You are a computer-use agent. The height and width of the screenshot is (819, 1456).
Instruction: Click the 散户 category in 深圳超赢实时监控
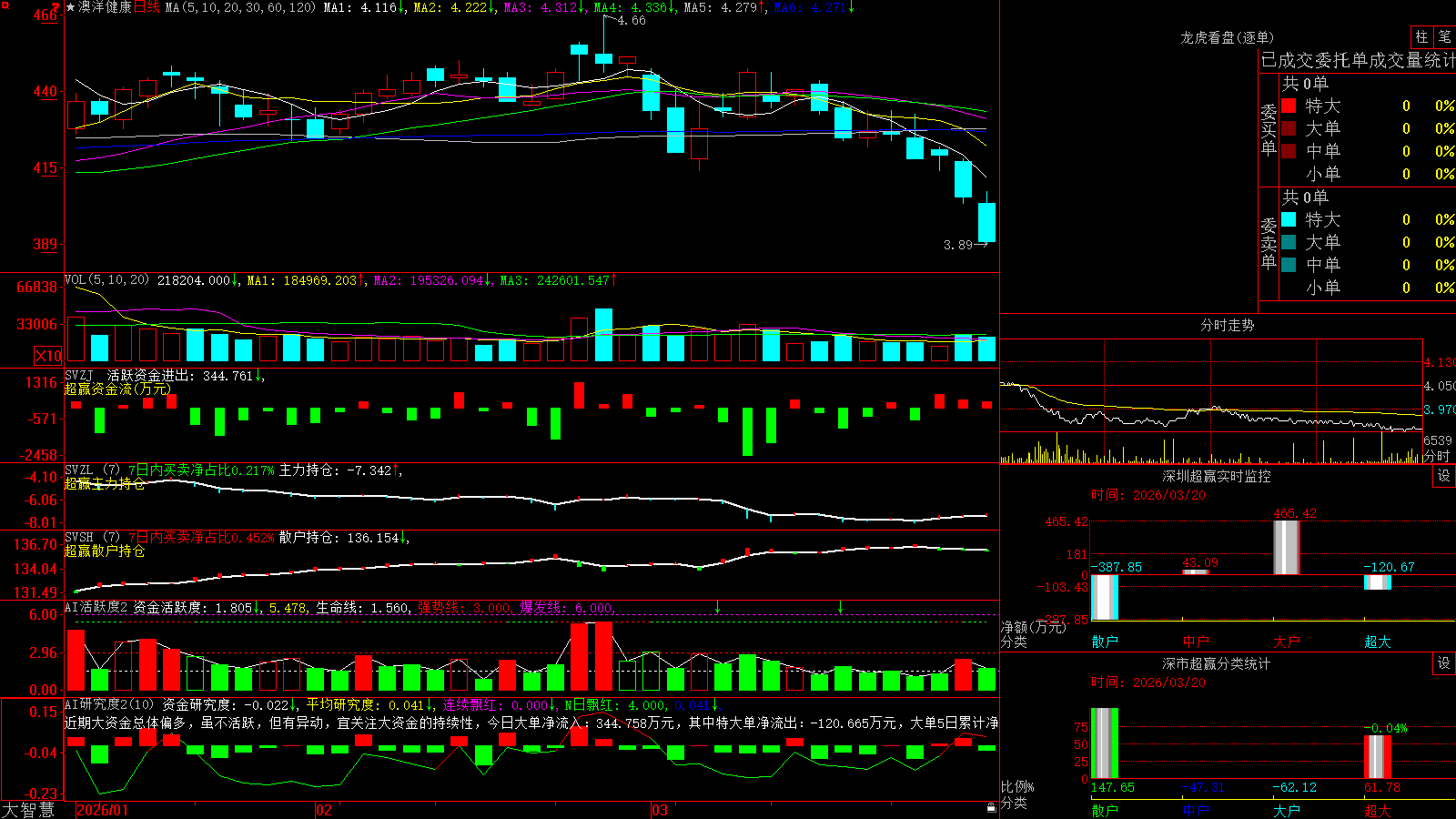(x=1105, y=642)
